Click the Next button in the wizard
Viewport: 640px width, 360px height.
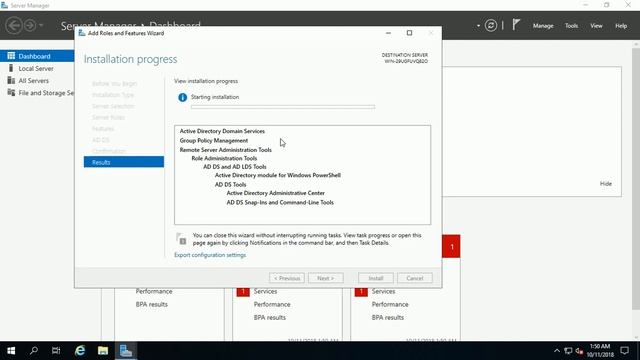click(326, 278)
